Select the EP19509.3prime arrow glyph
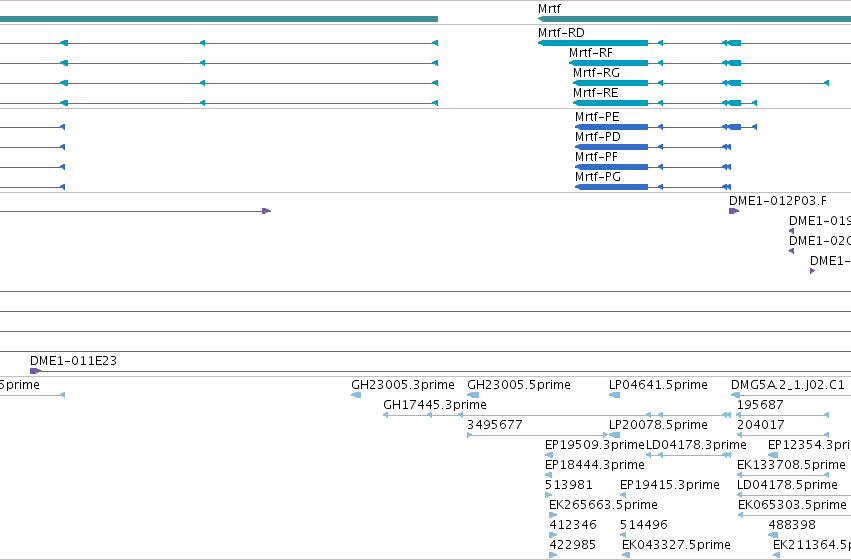This screenshot has width=851, height=560. coord(549,455)
